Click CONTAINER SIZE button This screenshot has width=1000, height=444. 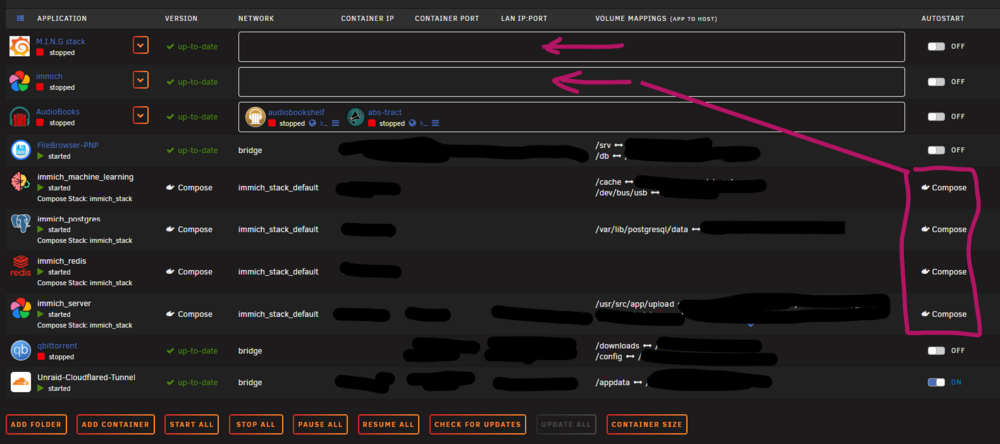[x=647, y=425]
